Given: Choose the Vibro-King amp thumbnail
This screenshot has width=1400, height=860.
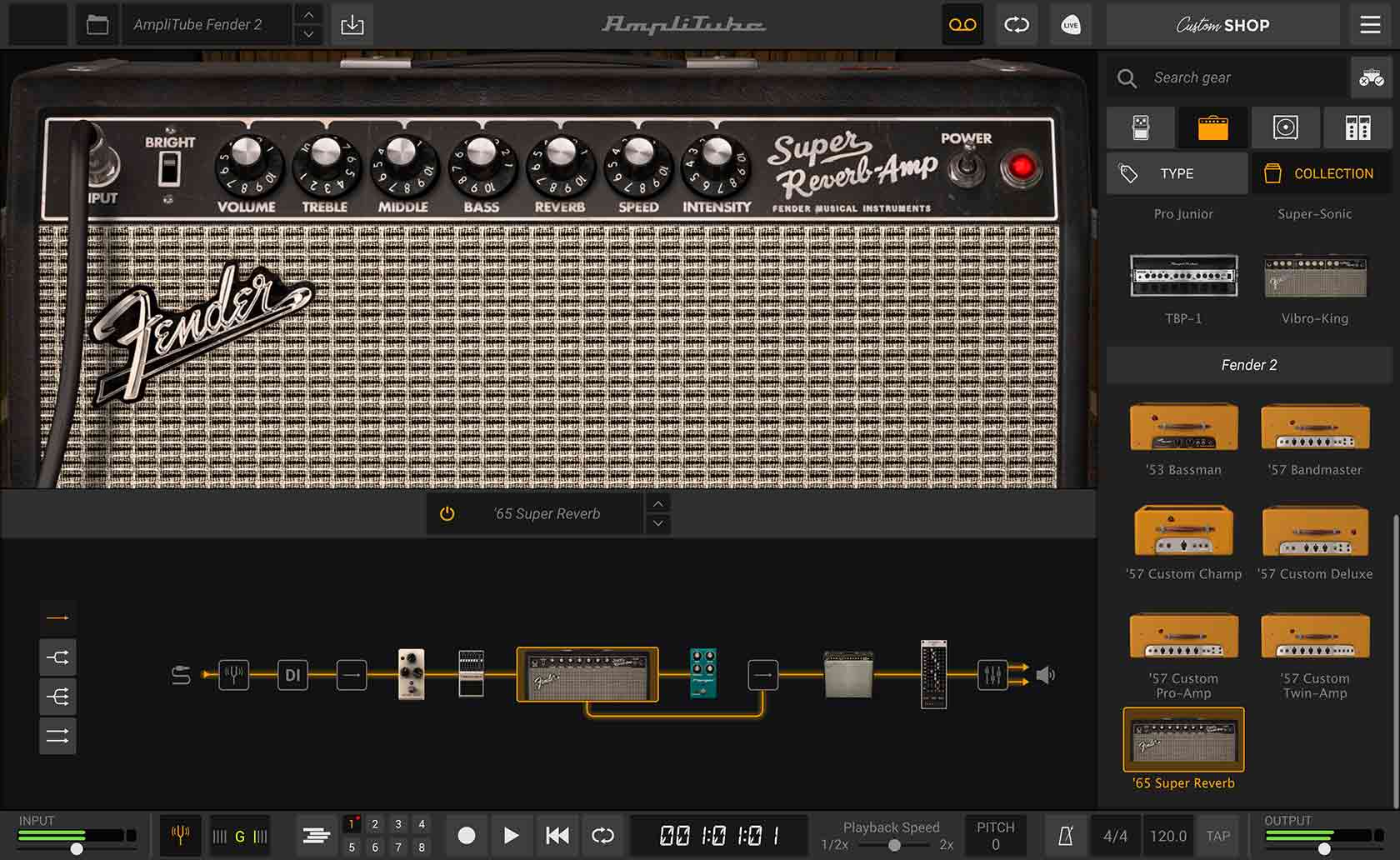Looking at the screenshot, I should point(1315,277).
